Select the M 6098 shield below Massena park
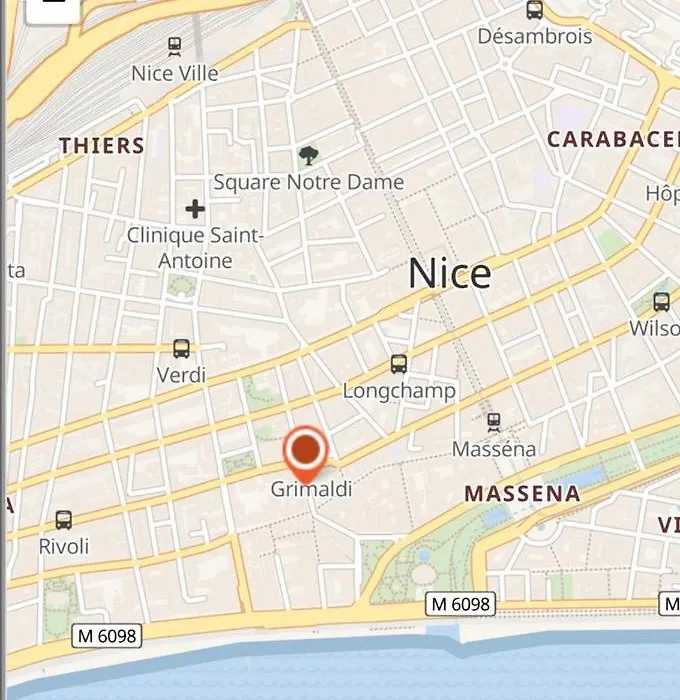Viewport: 680px width, 700px height. pos(460,604)
